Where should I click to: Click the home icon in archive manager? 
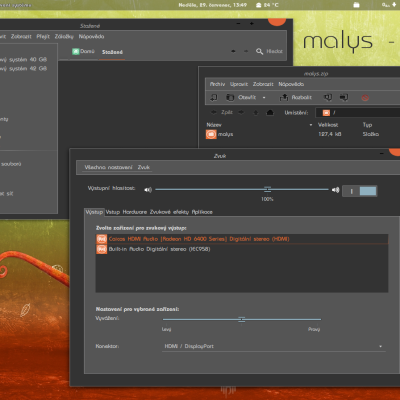(270, 113)
